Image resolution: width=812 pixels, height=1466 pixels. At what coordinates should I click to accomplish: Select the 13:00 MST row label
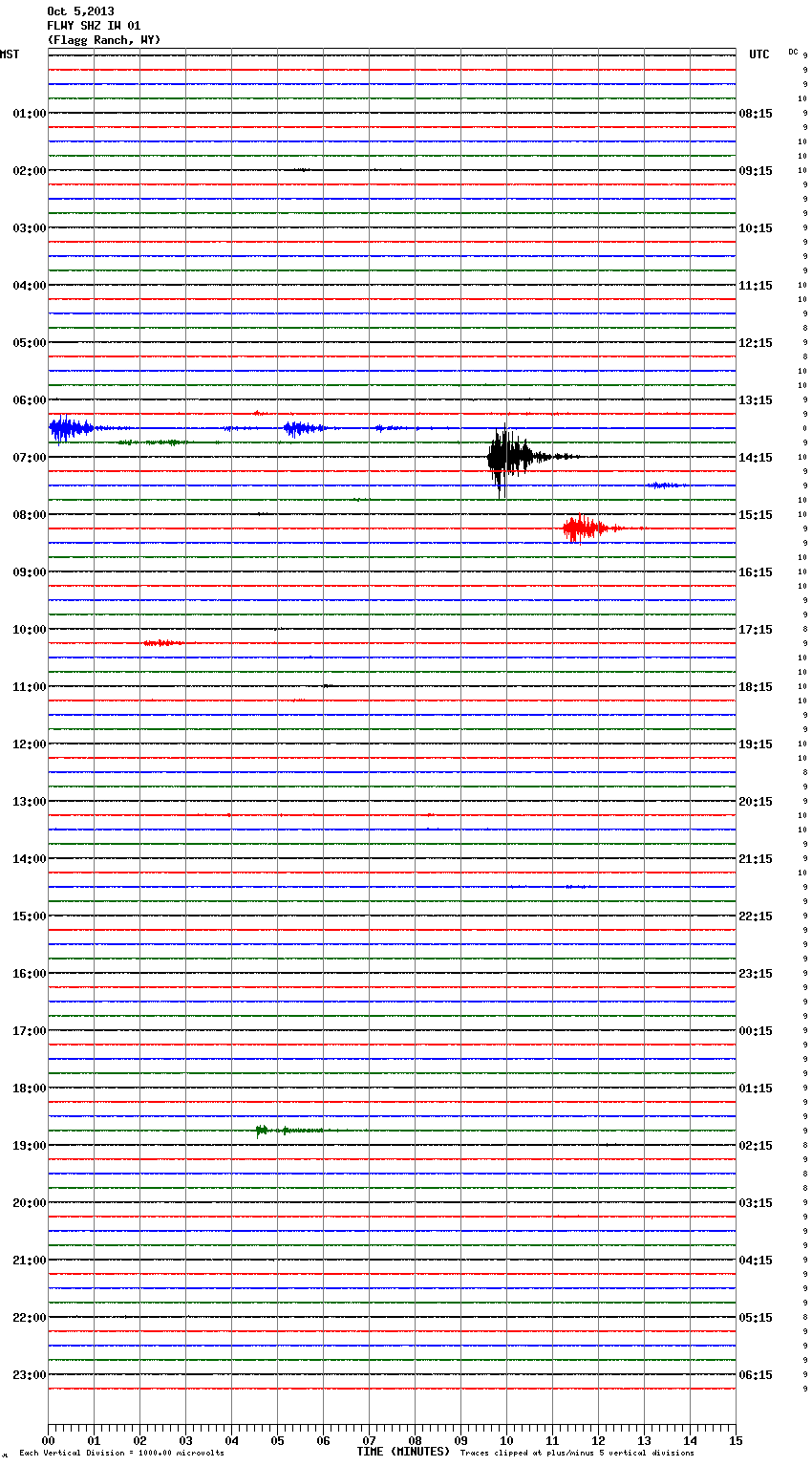click(29, 802)
